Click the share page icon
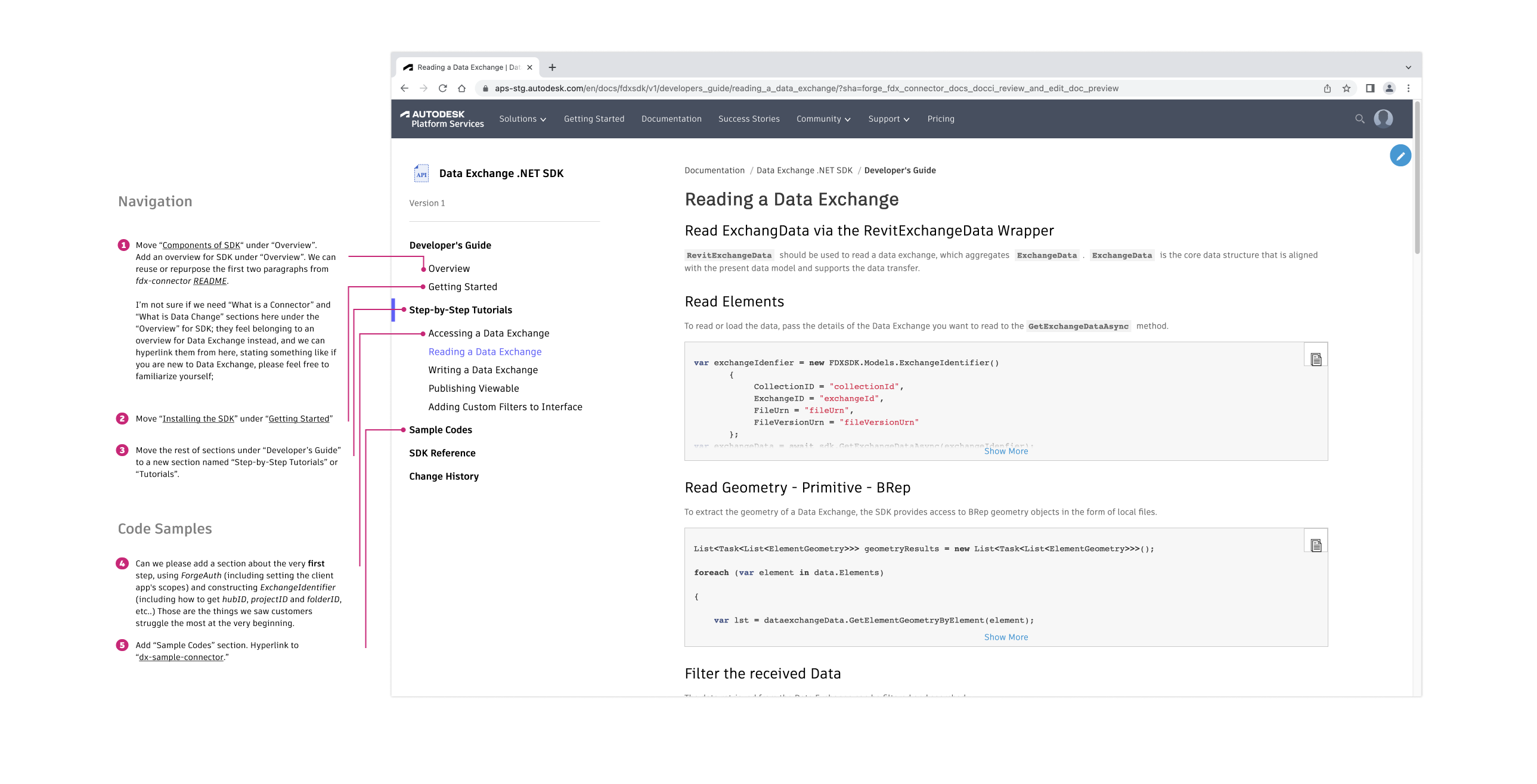 (x=1327, y=88)
